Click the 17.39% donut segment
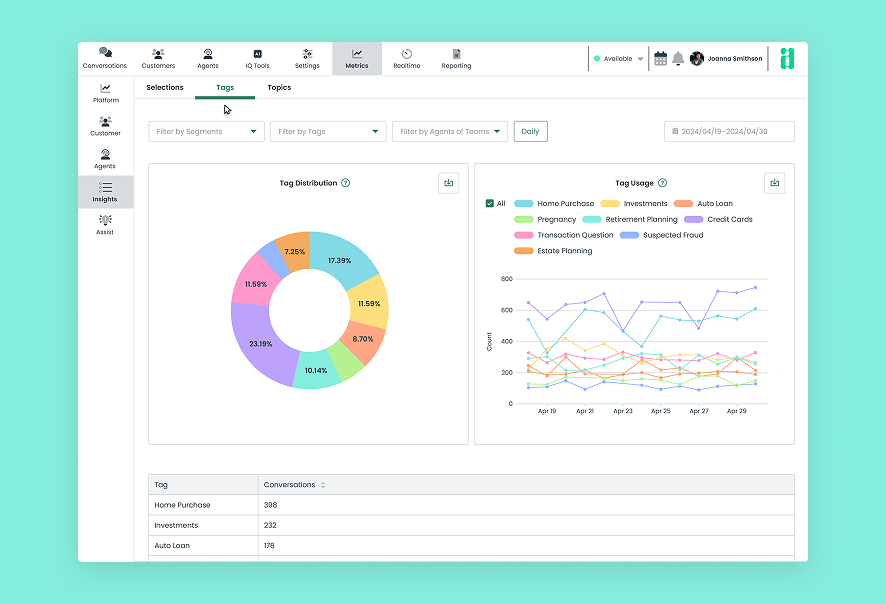Image resolution: width=886 pixels, height=604 pixels. 340,260
